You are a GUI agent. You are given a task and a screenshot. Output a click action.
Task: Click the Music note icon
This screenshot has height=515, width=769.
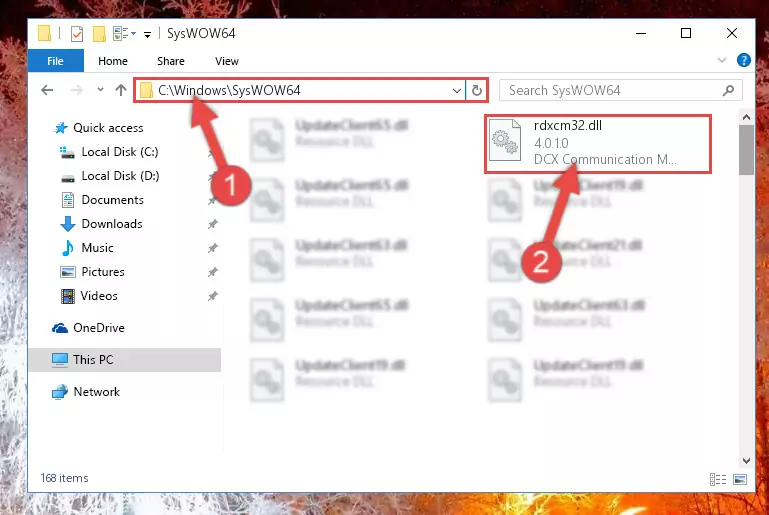68,248
